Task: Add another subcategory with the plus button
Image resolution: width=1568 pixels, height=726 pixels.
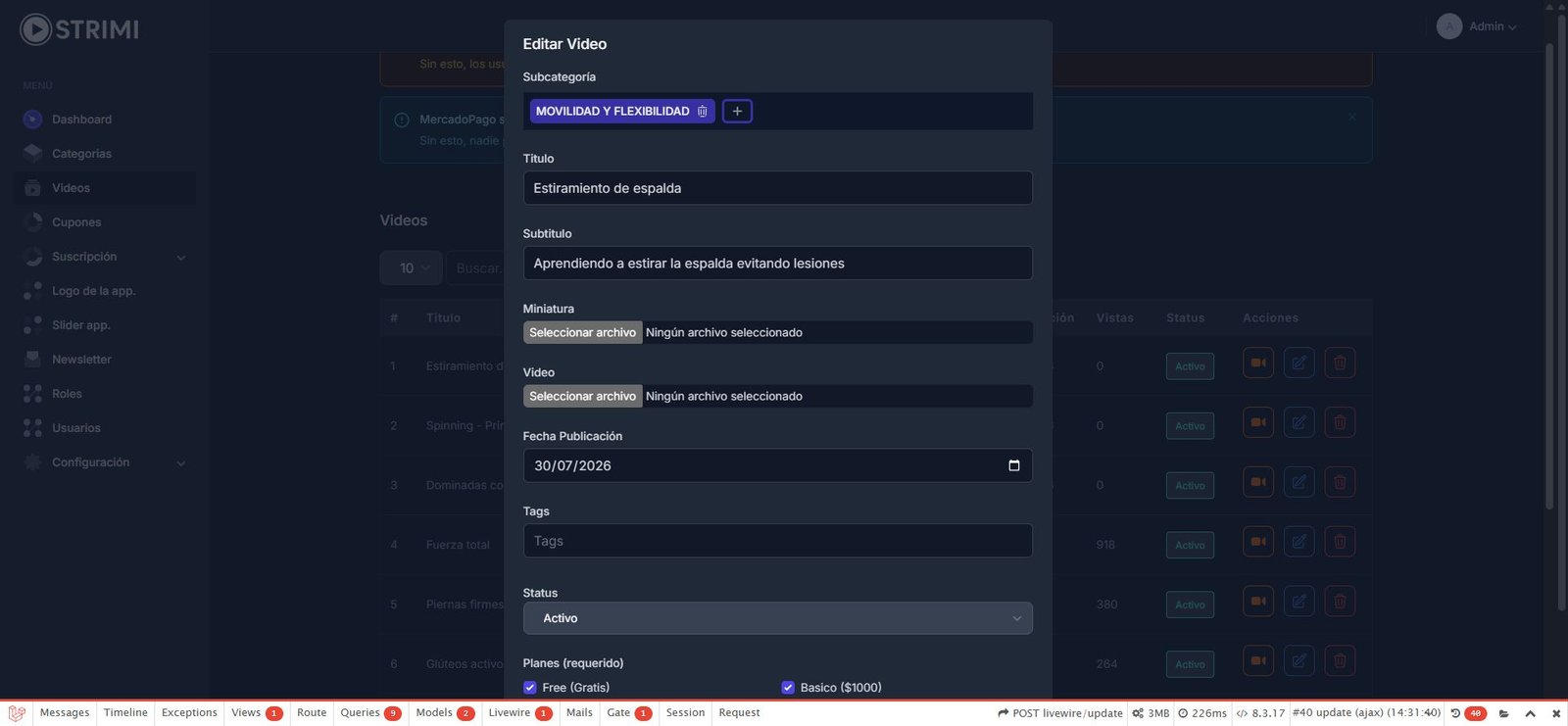Action: (737, 112)
